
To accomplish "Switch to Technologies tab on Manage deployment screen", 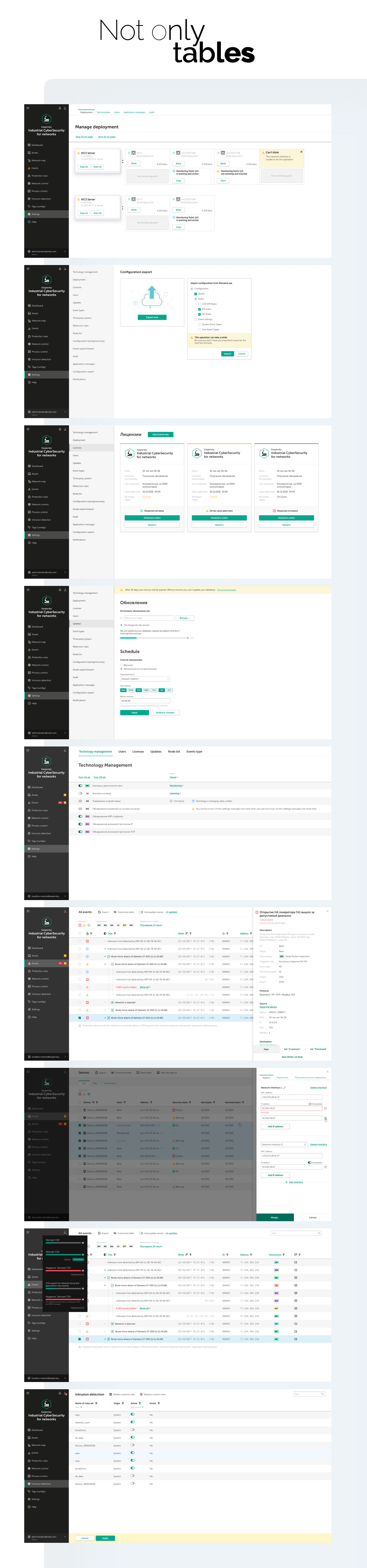I will pyautogui.click(x=104, y=112).
